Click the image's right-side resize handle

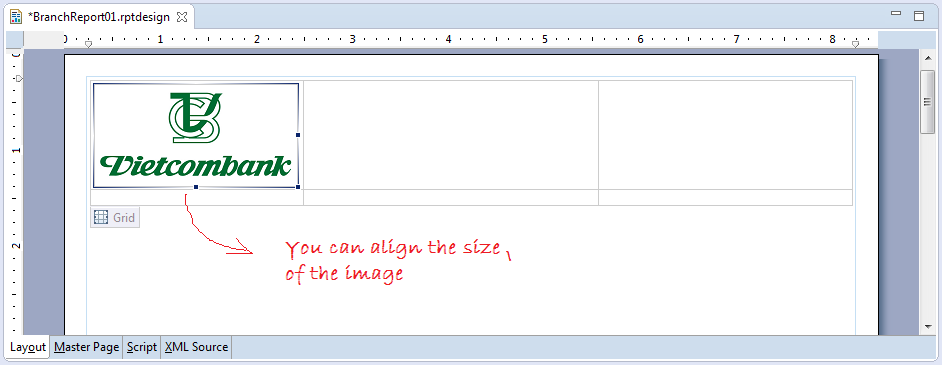(x=298, y=135)
